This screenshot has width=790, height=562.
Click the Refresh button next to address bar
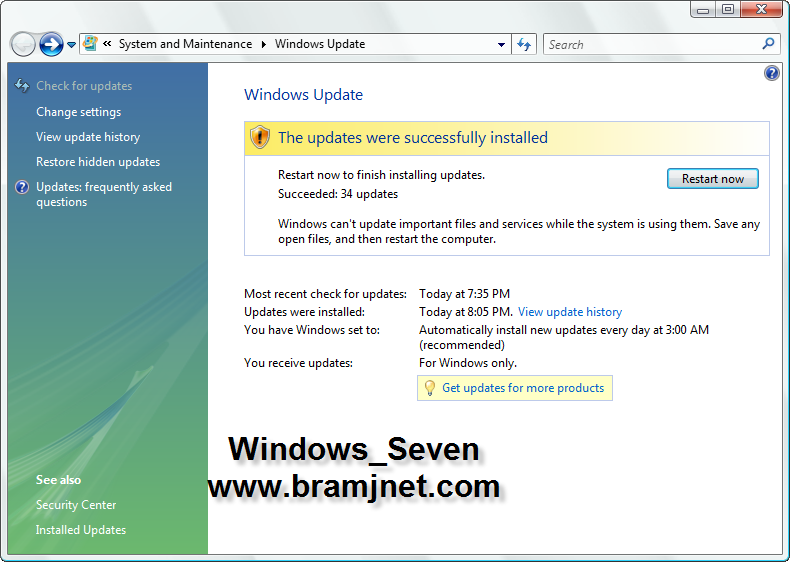(x=524, y=44)
